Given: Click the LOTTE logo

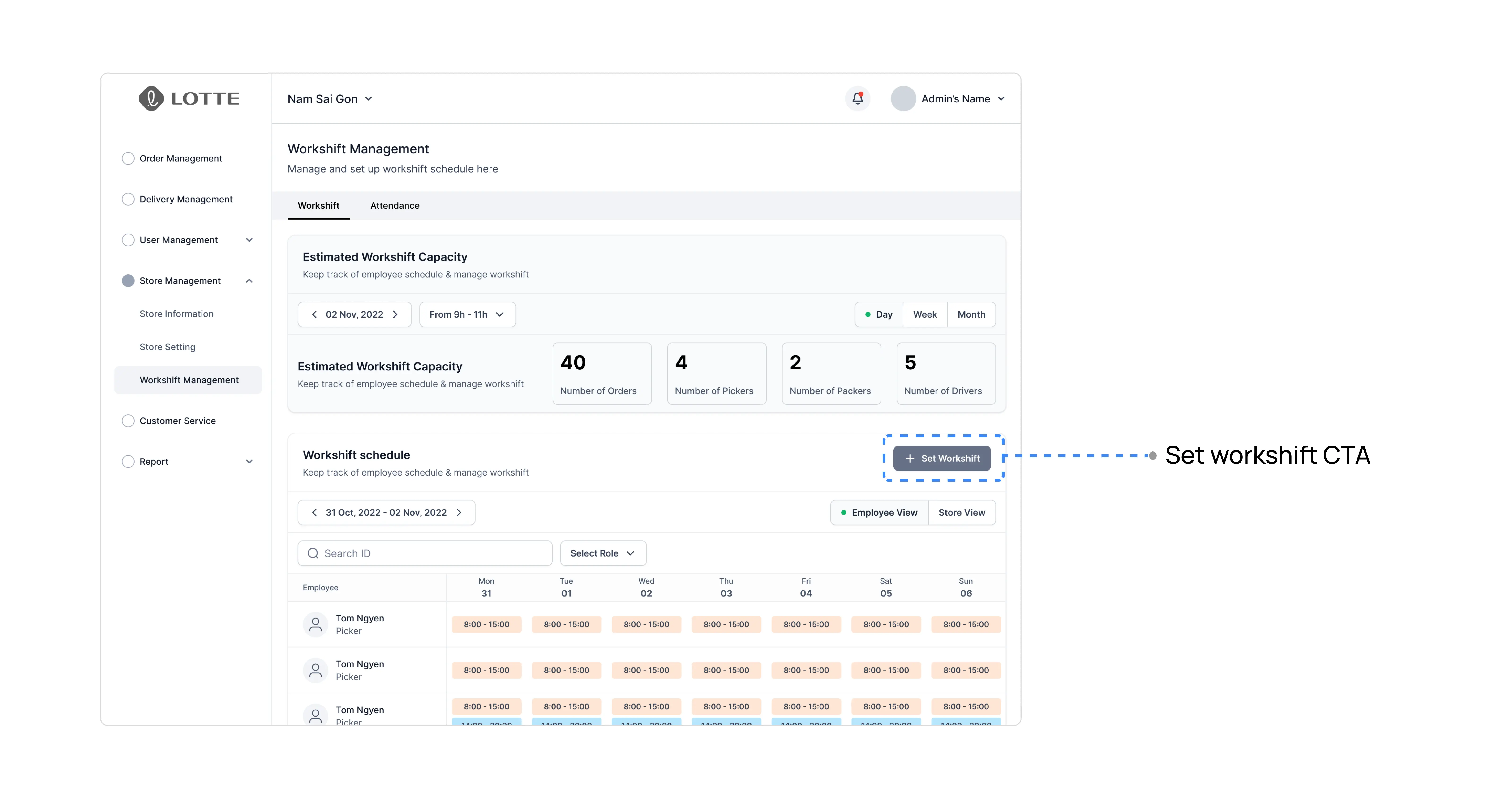Looking at the screenshot, I should pos(189,98).
